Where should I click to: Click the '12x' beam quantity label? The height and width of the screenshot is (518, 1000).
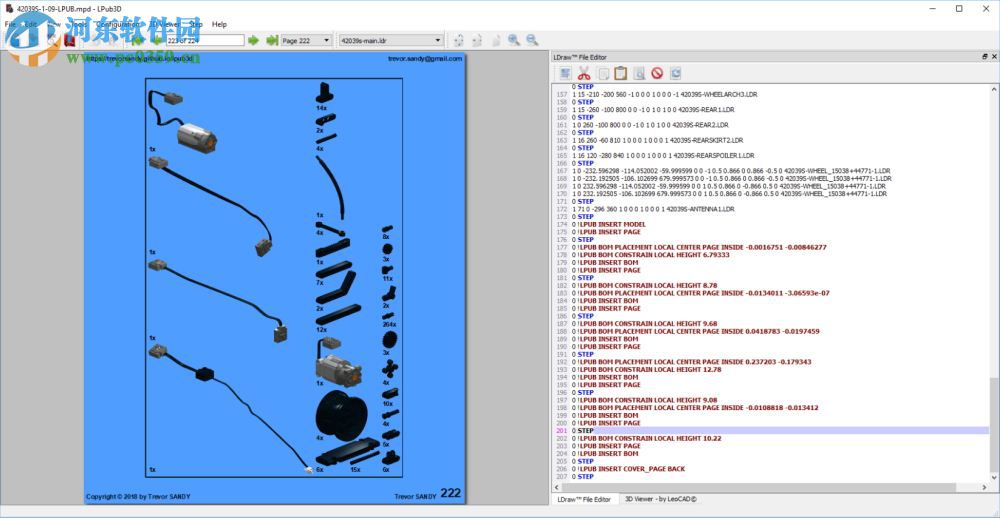point(321,330)
